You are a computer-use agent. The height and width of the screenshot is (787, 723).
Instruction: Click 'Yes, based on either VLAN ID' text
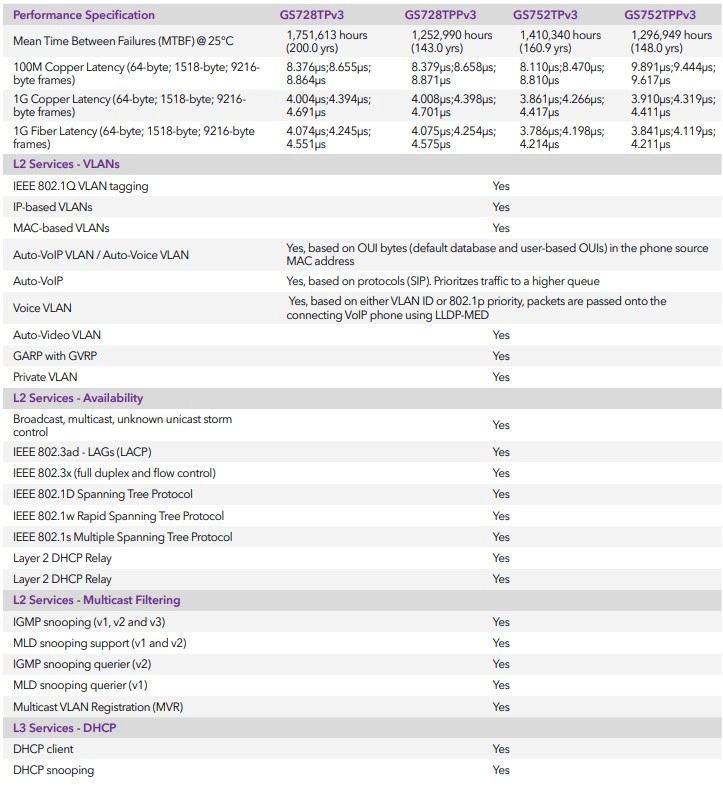[476, 308]
